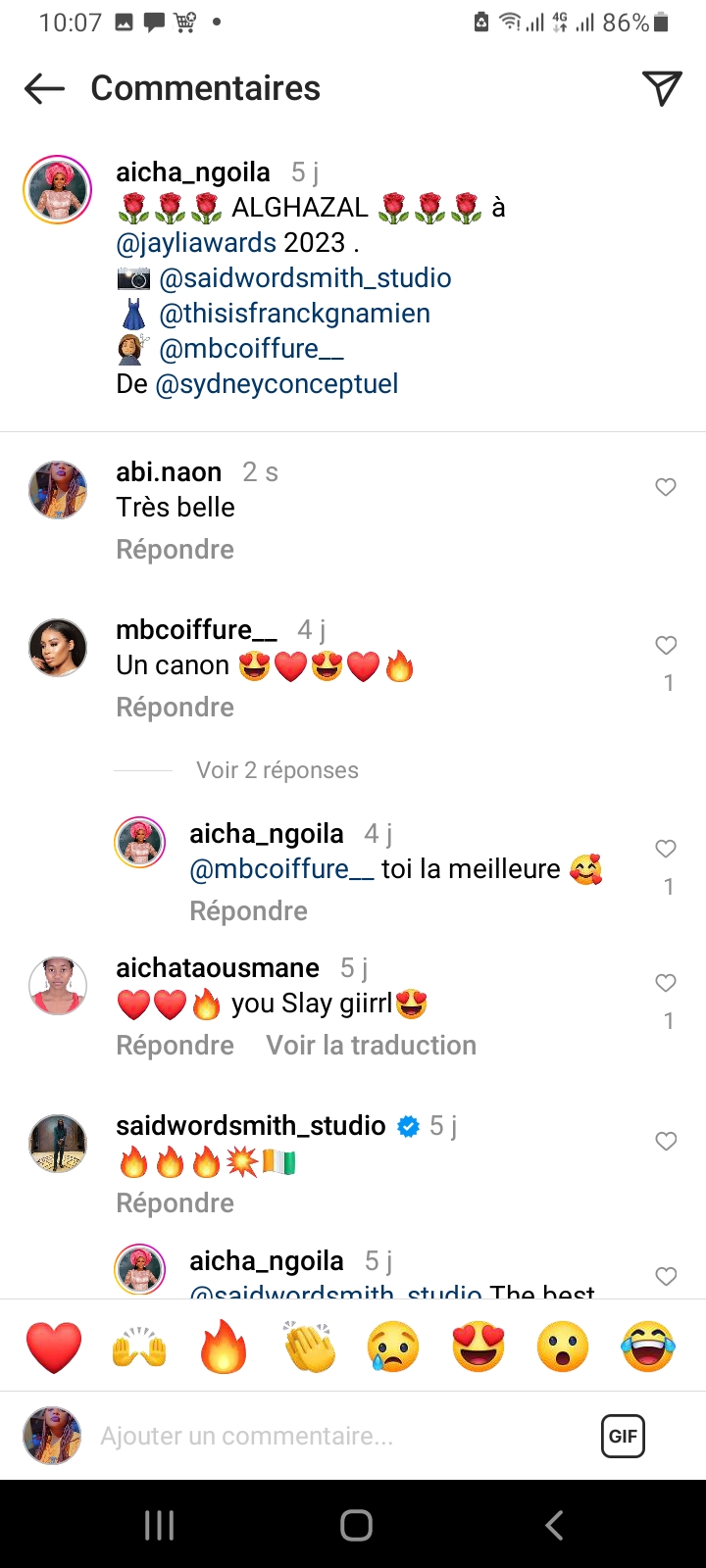Image resolution: width=706 pixels, height=1568 pixels.
Task: Expand "Voir 2 réponses" replies
Action: (x=277, y=770)
